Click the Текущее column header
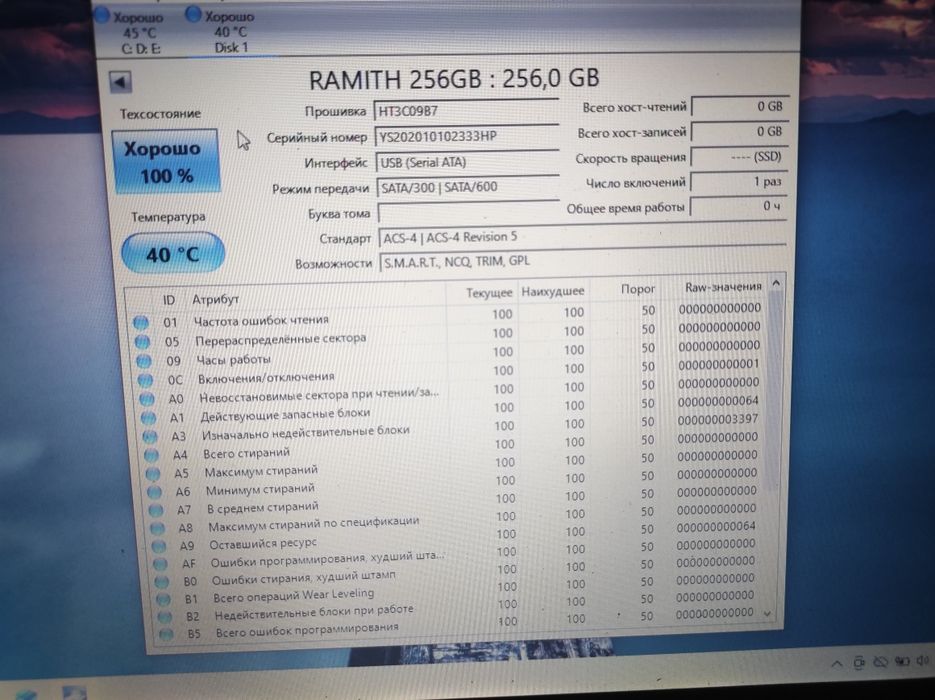 click(x=489, y=293)
